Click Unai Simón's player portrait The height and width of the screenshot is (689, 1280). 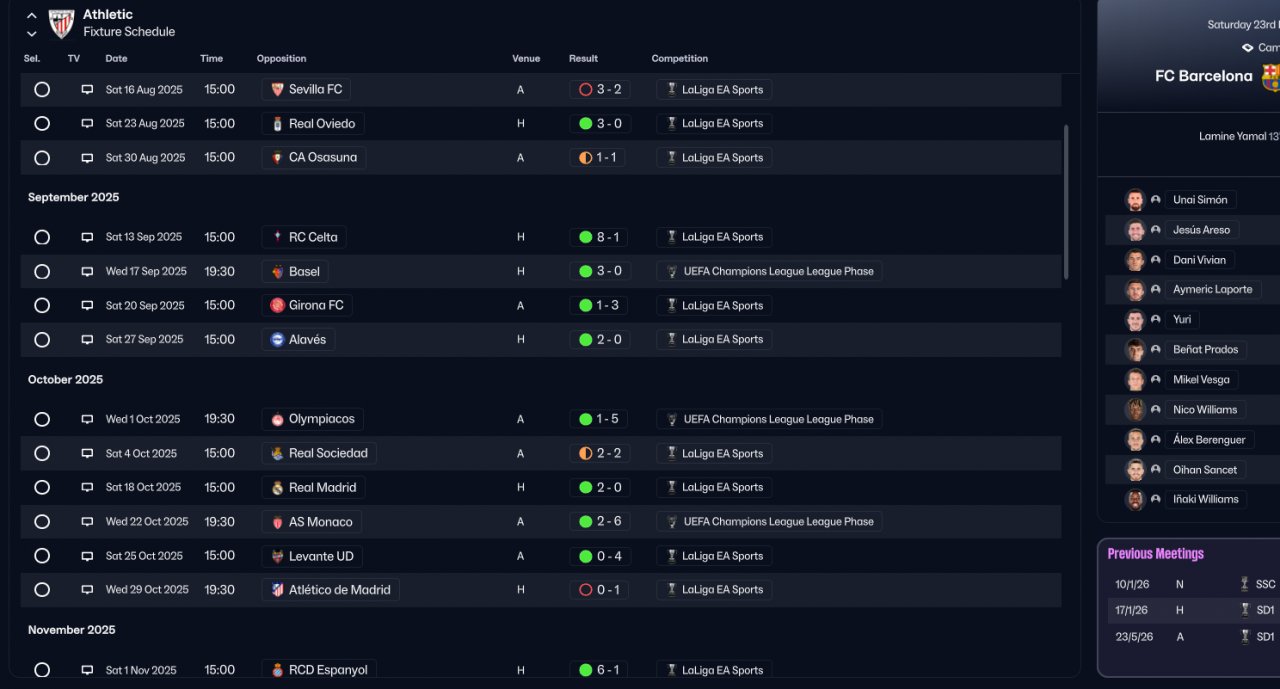click(1135, 200)
